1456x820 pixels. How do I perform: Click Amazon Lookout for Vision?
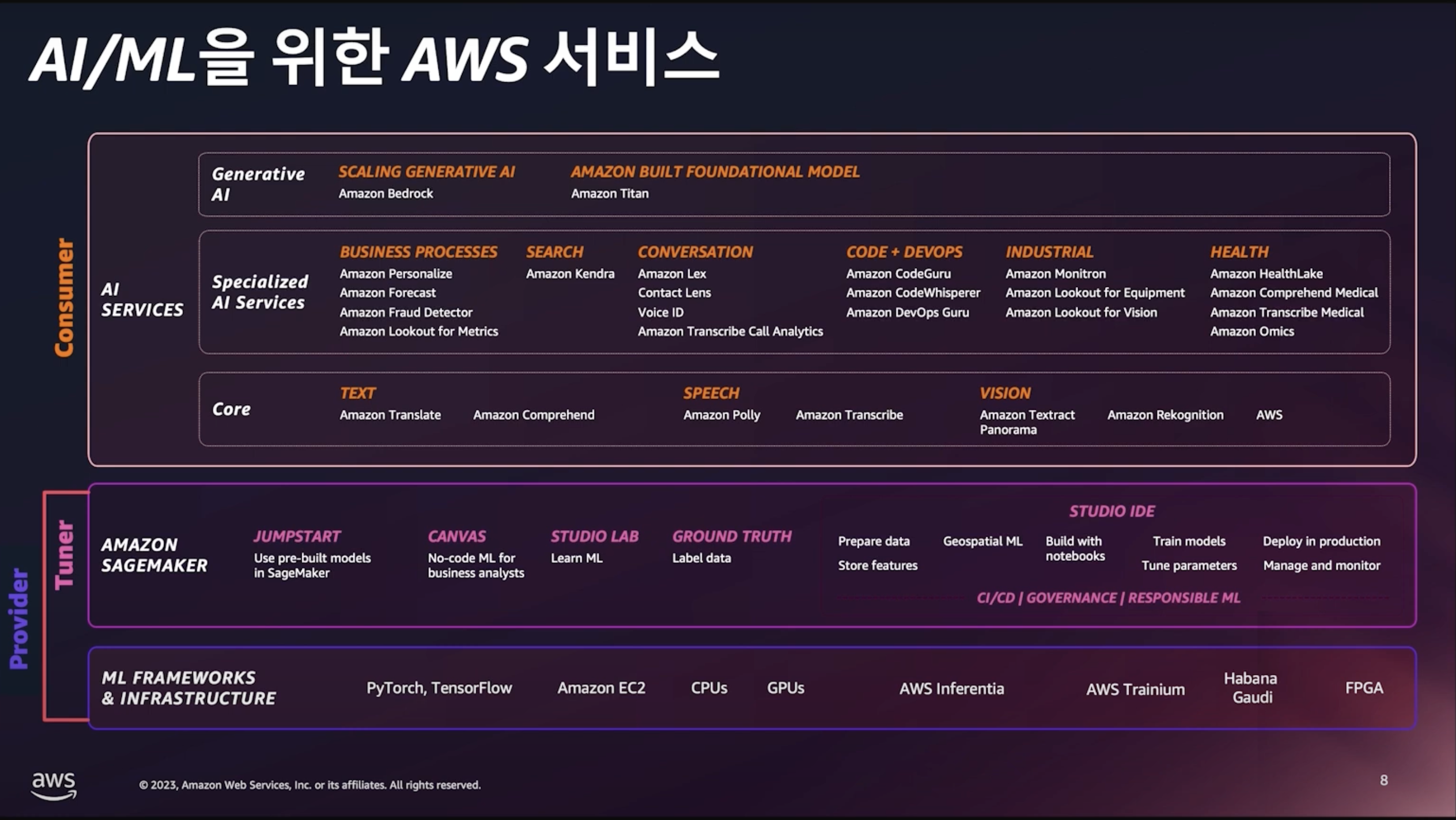(x=1081, y=312)
